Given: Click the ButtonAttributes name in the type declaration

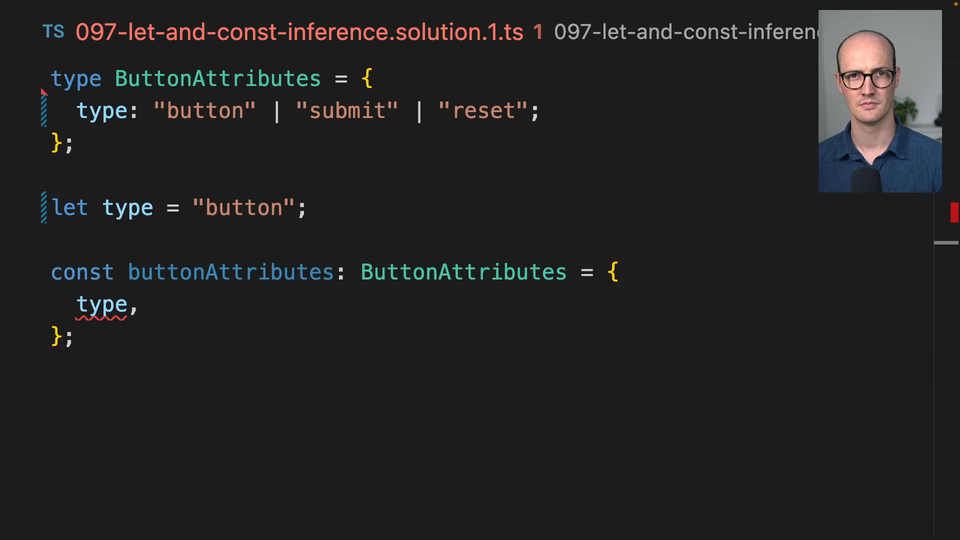Looking at the screenshot, I should (218, 78).
